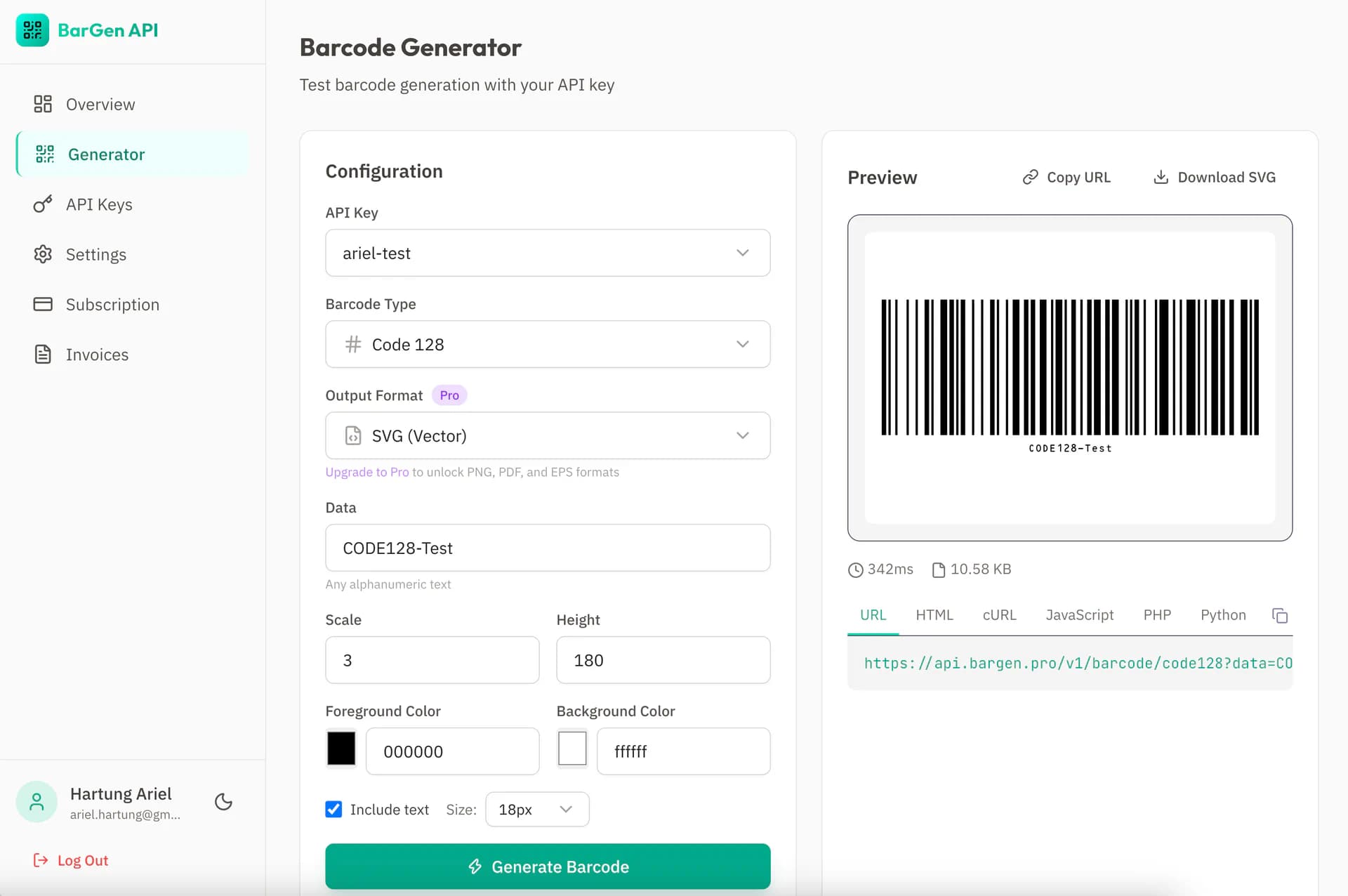The height and width of the screenshot is (896, 1348).
Task: Click the Hartung Ariel user name
Action: pyautogui.click(x=121, y=793)
